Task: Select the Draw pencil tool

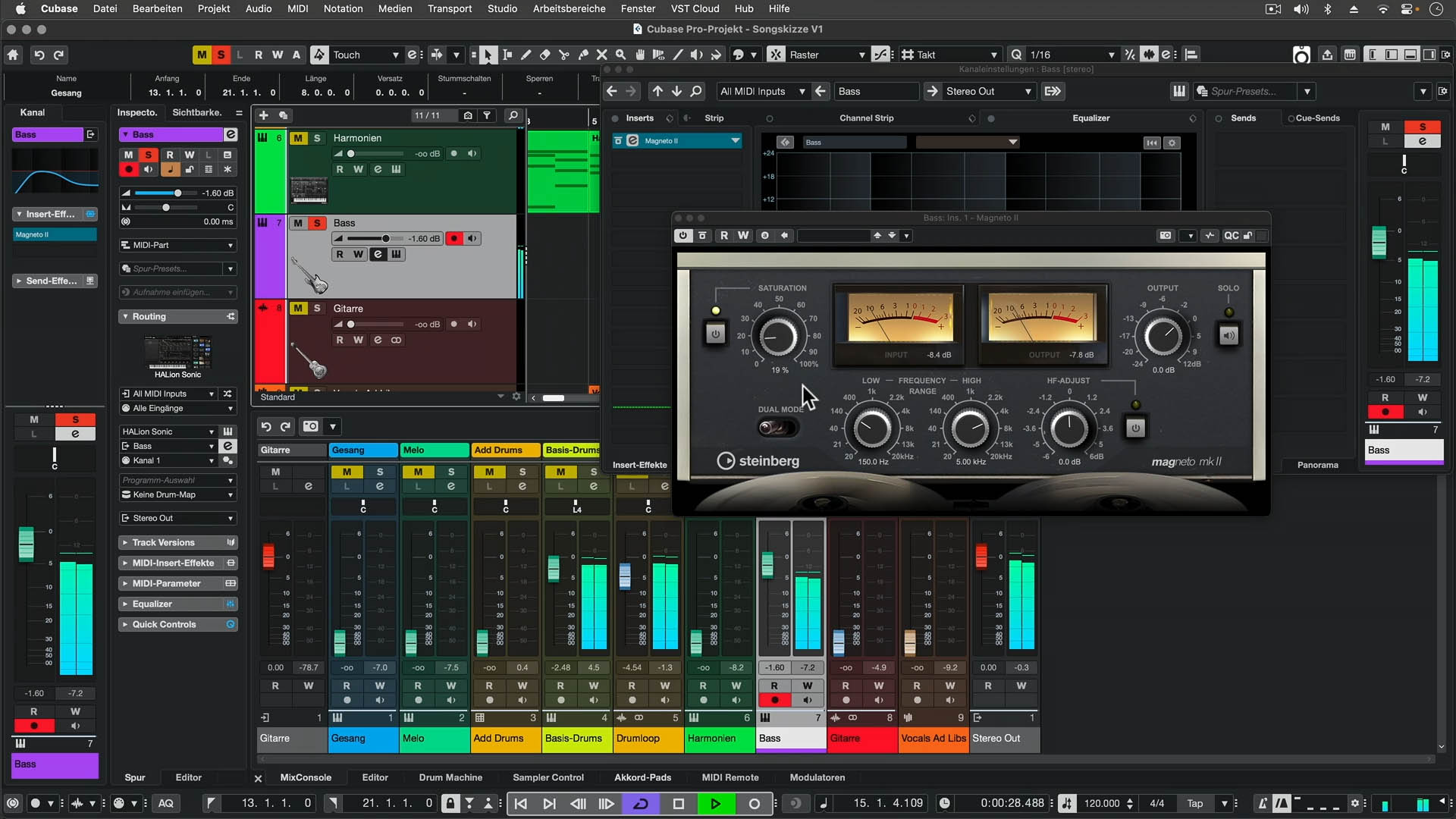Action: 526,55
